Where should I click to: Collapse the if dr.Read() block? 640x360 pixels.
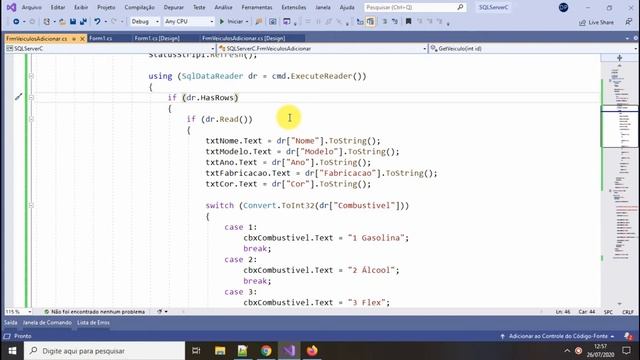click(31, 119)
